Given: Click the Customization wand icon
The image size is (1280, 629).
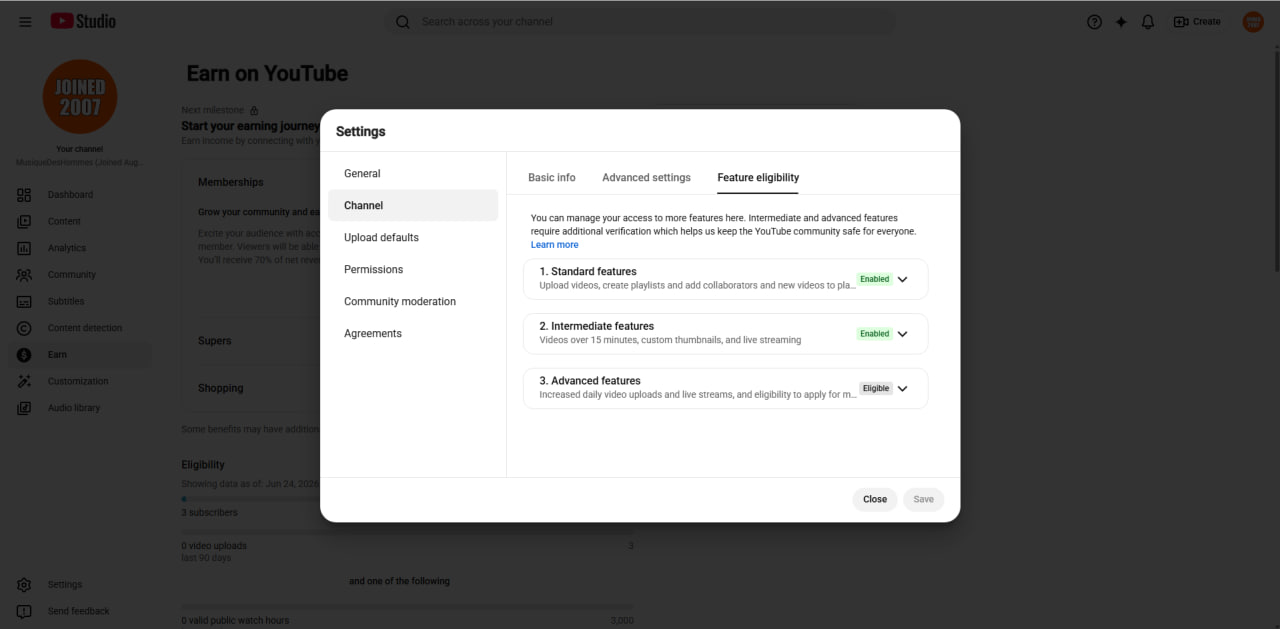Looking at the screenshot, I should (x=24, y=381).
